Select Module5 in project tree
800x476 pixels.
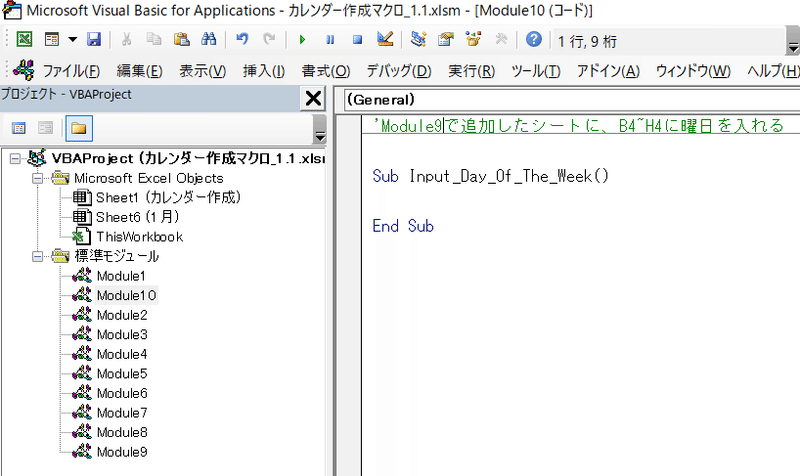coord(122,374)
